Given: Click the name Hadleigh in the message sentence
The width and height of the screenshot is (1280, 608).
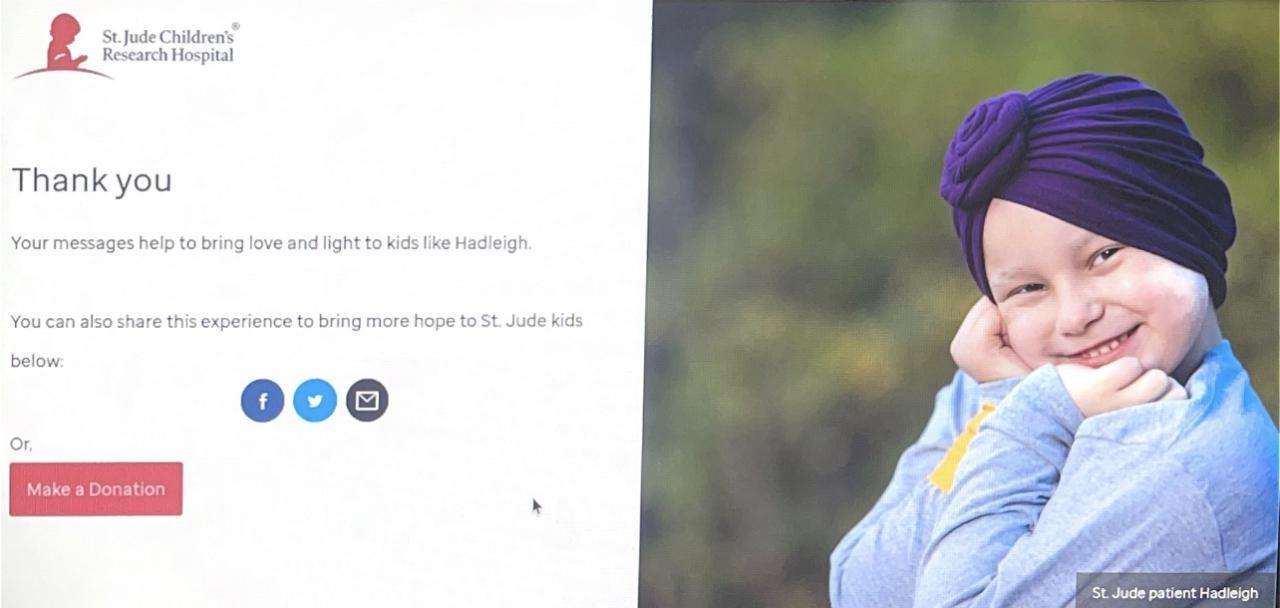Looking at the screenshot, I should point(492,243).
